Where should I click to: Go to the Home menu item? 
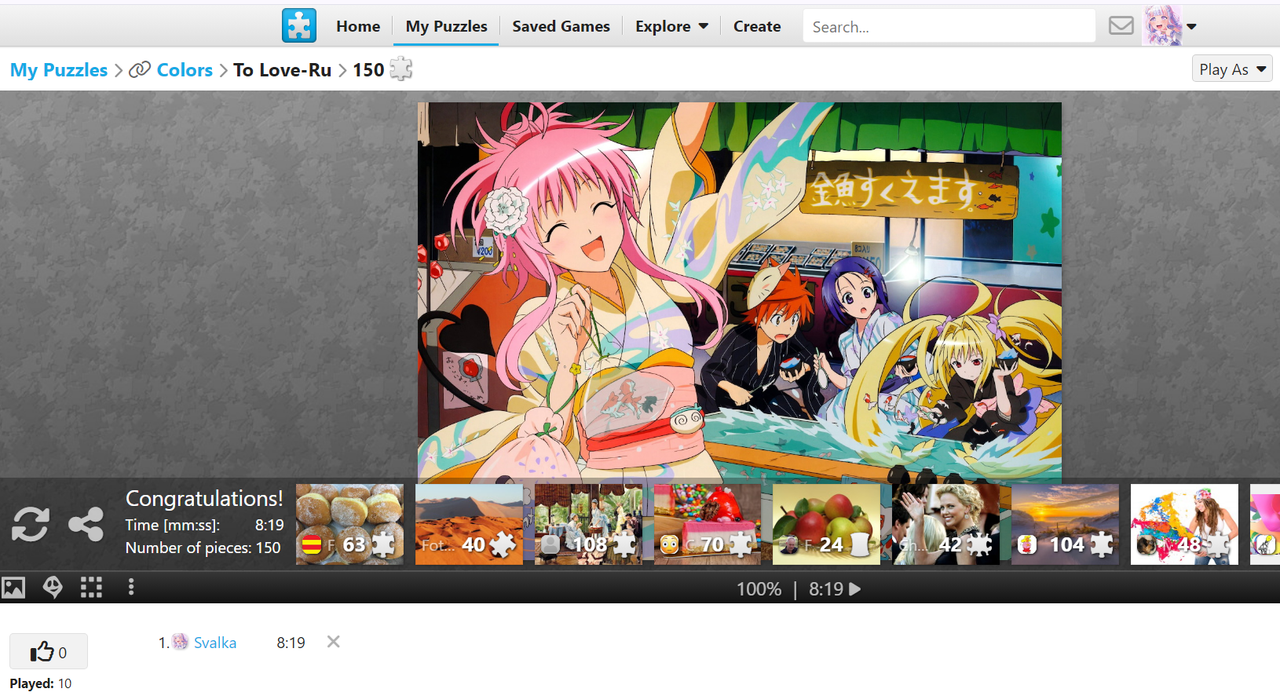pos(358,26)
